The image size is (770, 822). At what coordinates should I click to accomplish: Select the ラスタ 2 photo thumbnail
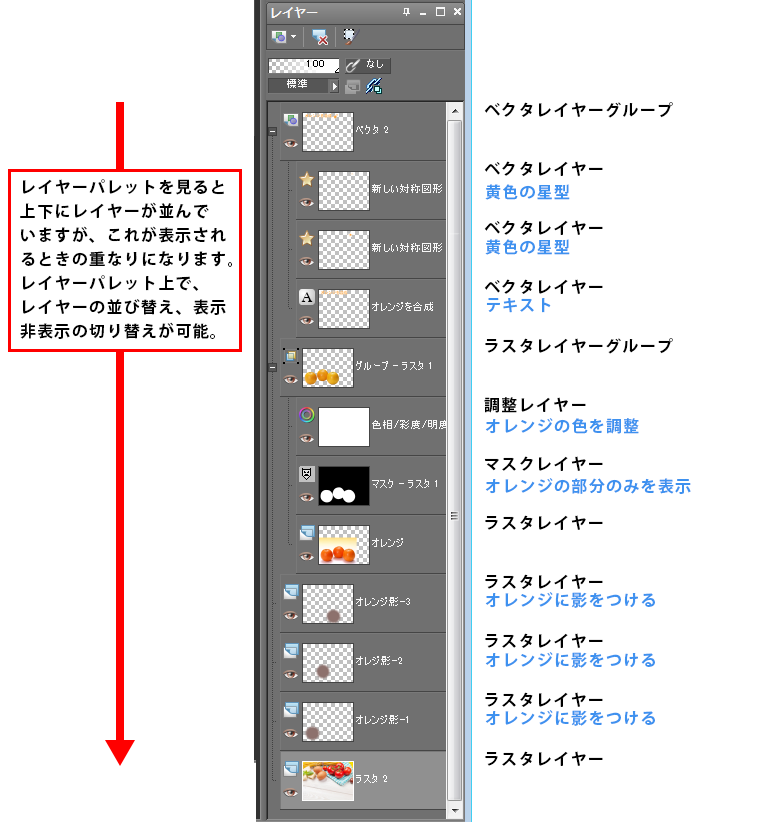328,781
